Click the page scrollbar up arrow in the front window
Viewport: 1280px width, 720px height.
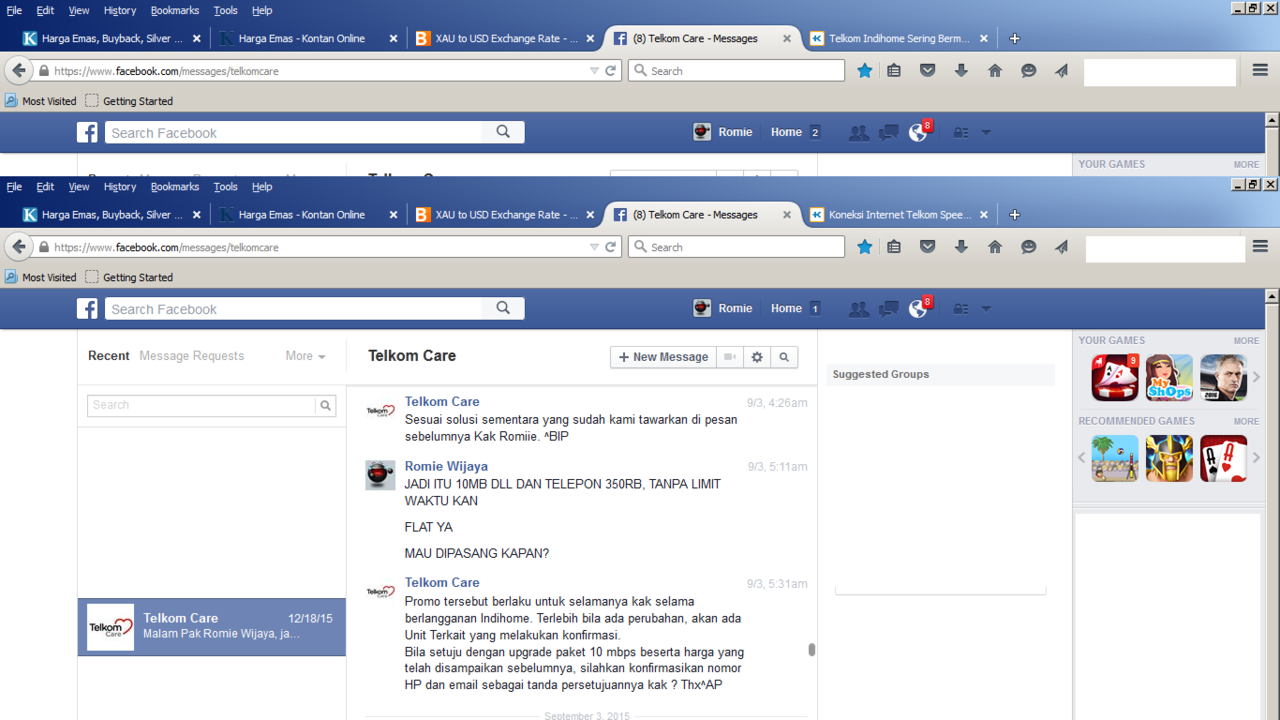tap(1272, 297)
